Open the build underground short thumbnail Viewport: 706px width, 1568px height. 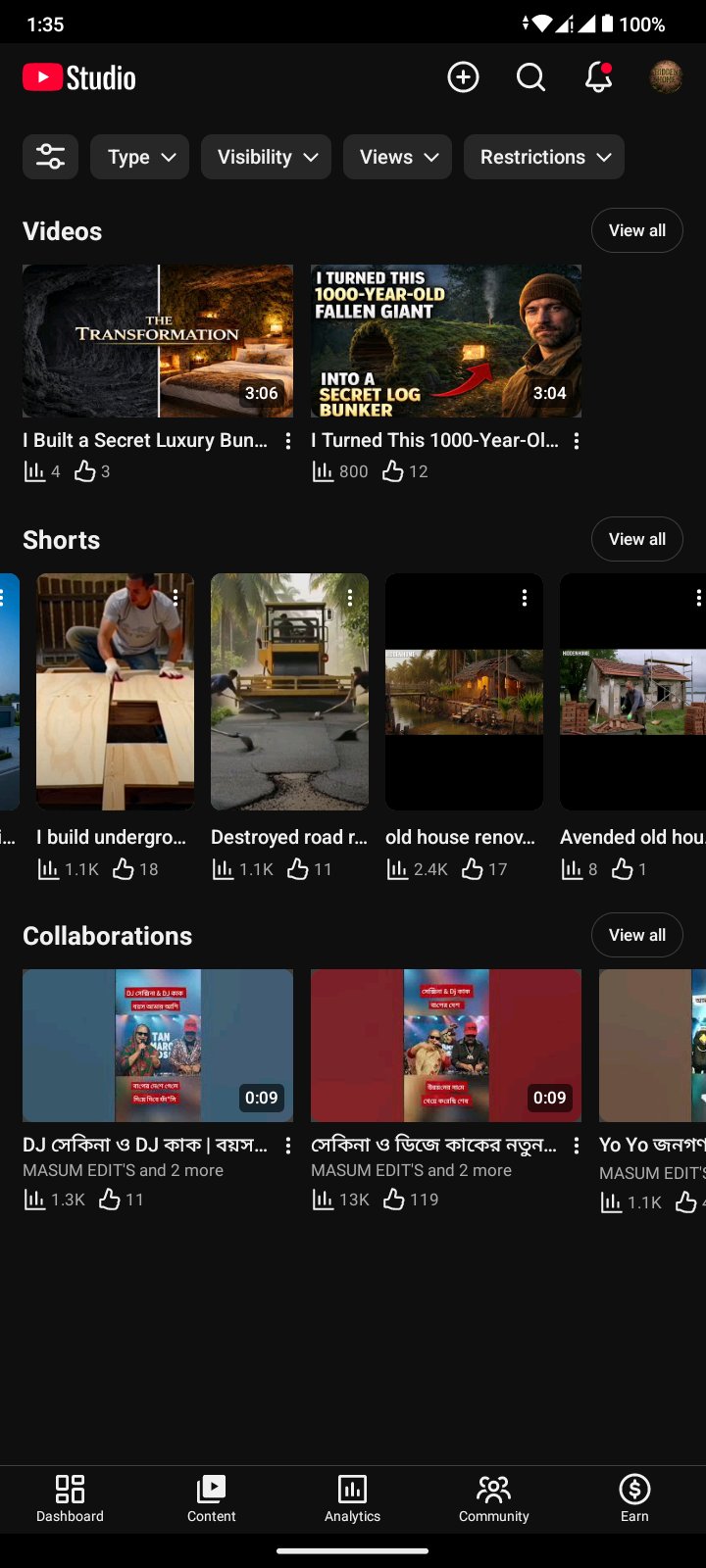point(115,692)
